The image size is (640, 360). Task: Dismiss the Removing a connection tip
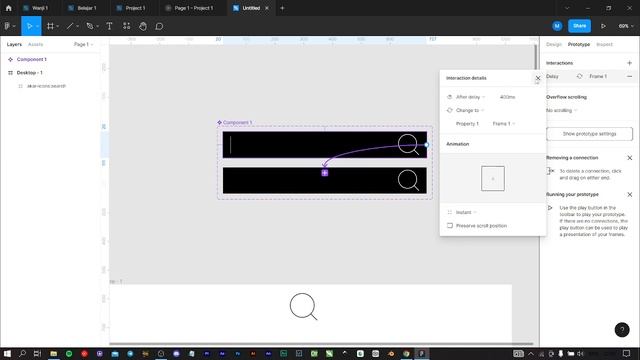pyautogui.click(x=629, y=158)
